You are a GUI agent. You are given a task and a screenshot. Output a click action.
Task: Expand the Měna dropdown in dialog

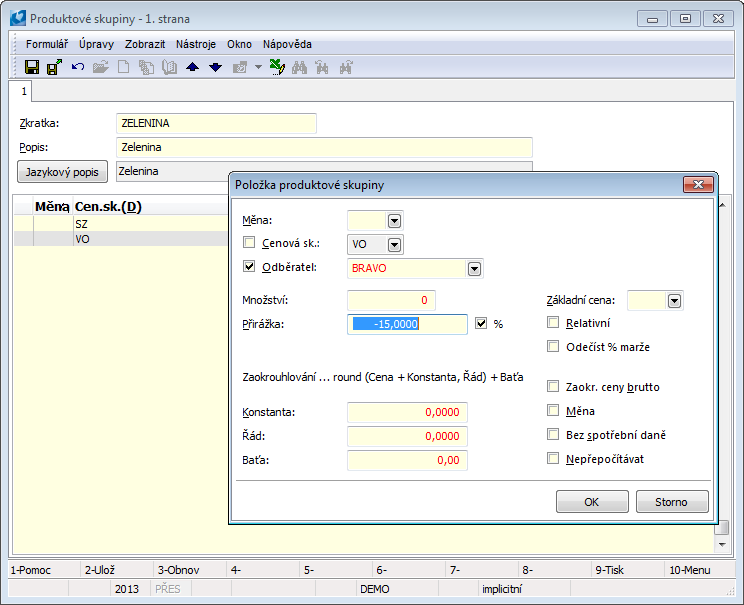(394, 220)
